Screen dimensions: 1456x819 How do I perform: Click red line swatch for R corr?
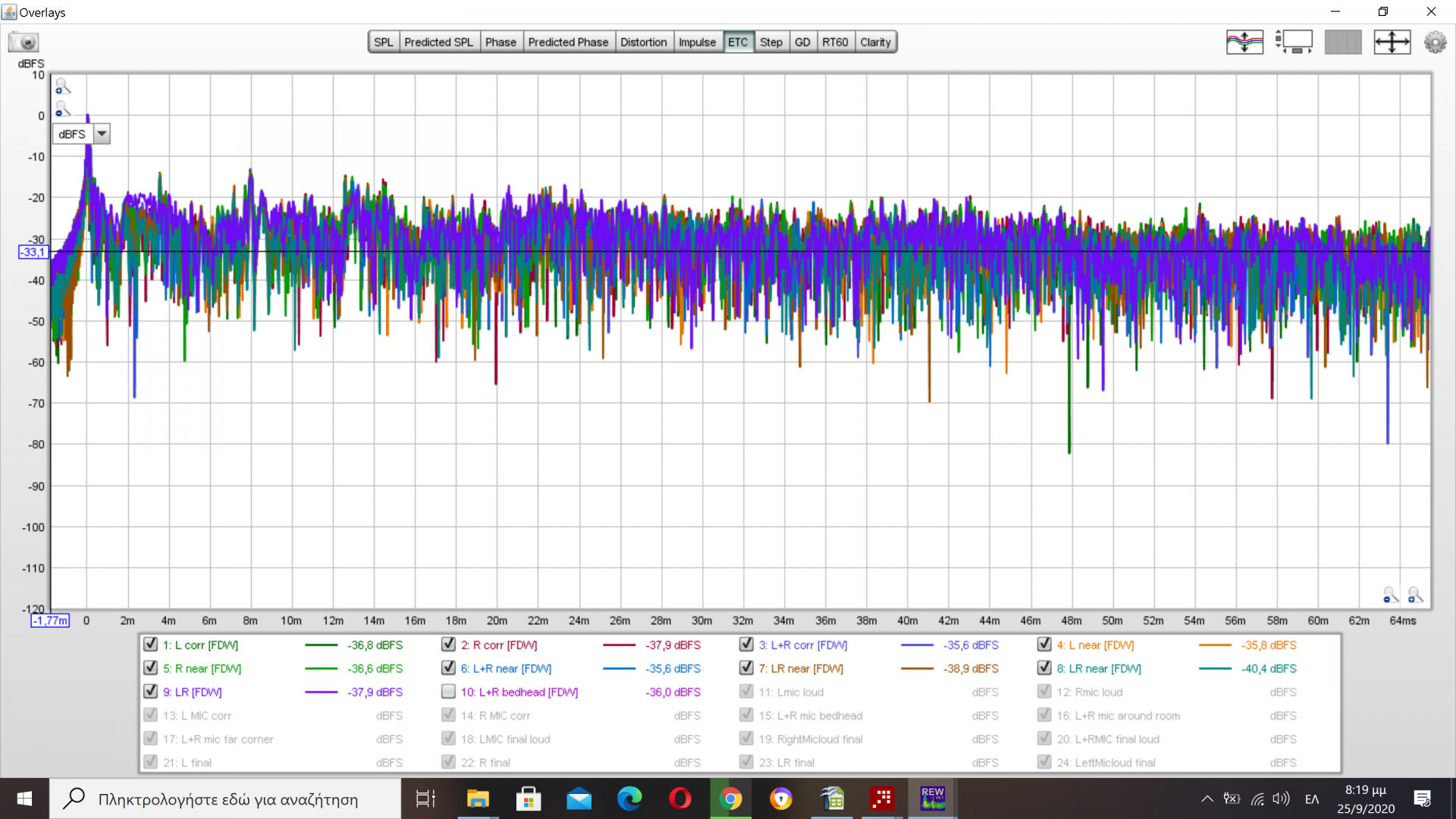pyautogui.click(x=619, y=645)
